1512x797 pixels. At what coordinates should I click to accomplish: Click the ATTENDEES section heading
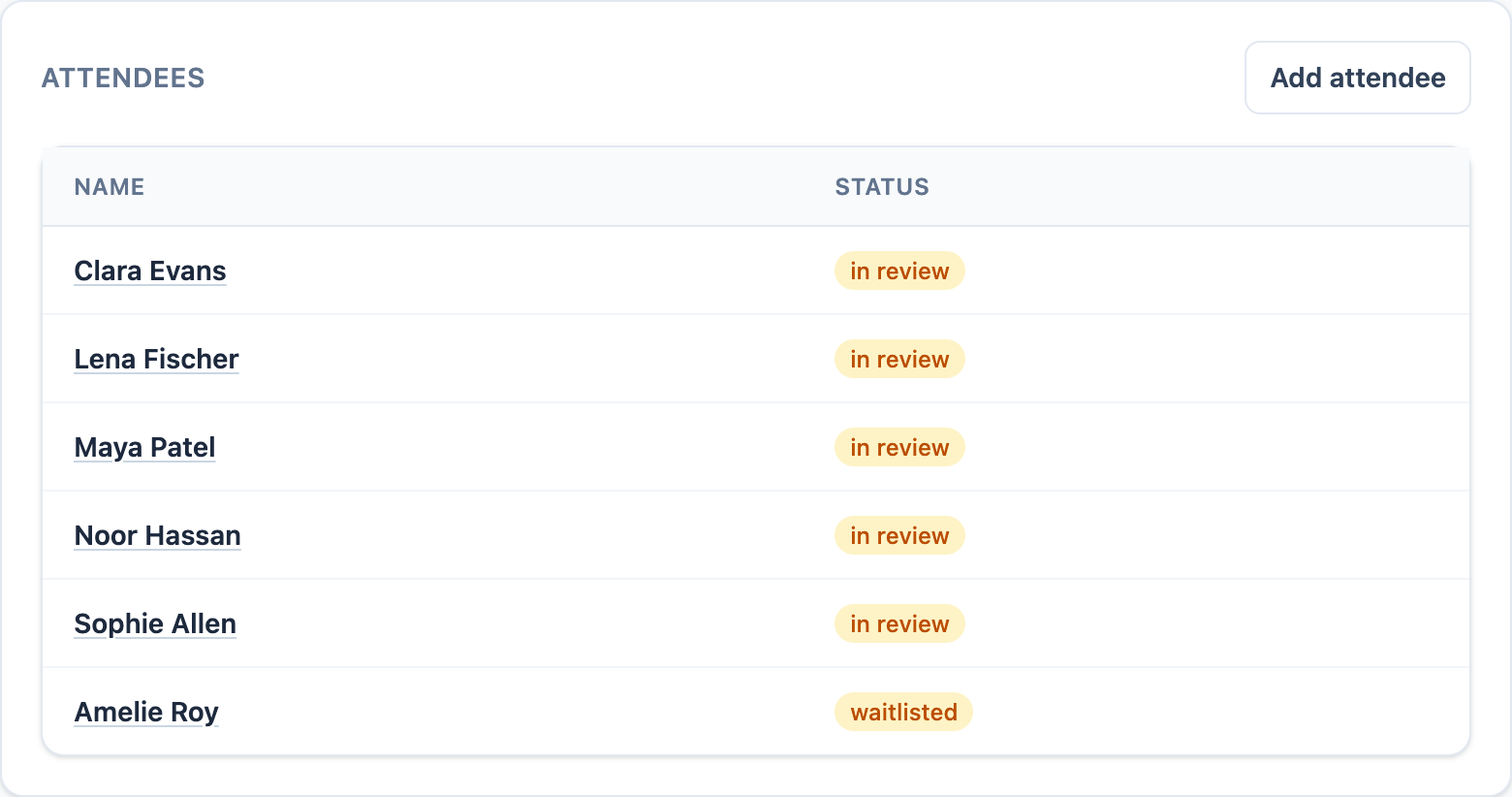pyautogui.click(x=123, y=78)
